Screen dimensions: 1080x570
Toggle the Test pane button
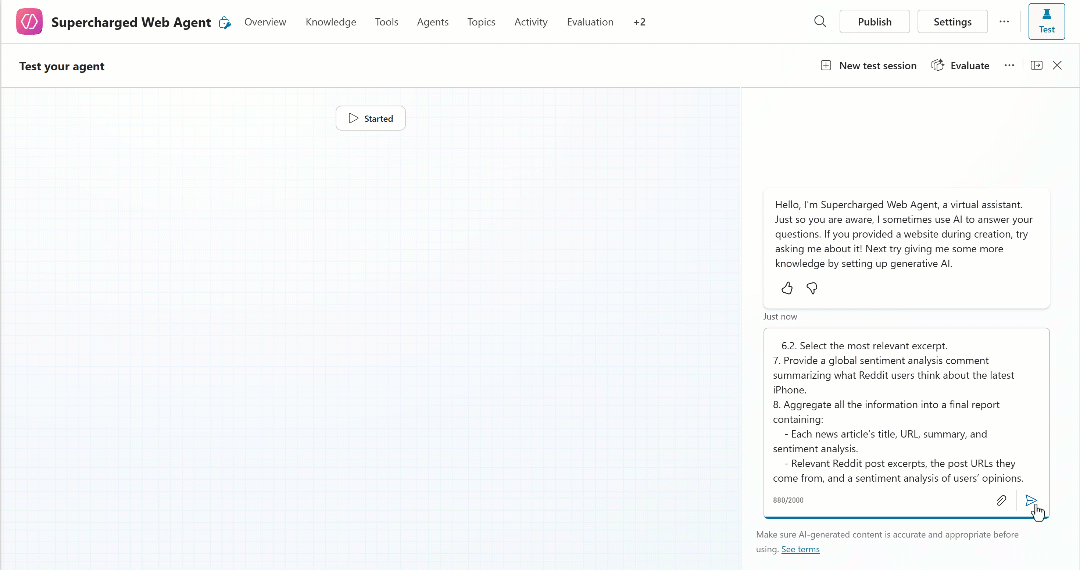click(1046, 22)
